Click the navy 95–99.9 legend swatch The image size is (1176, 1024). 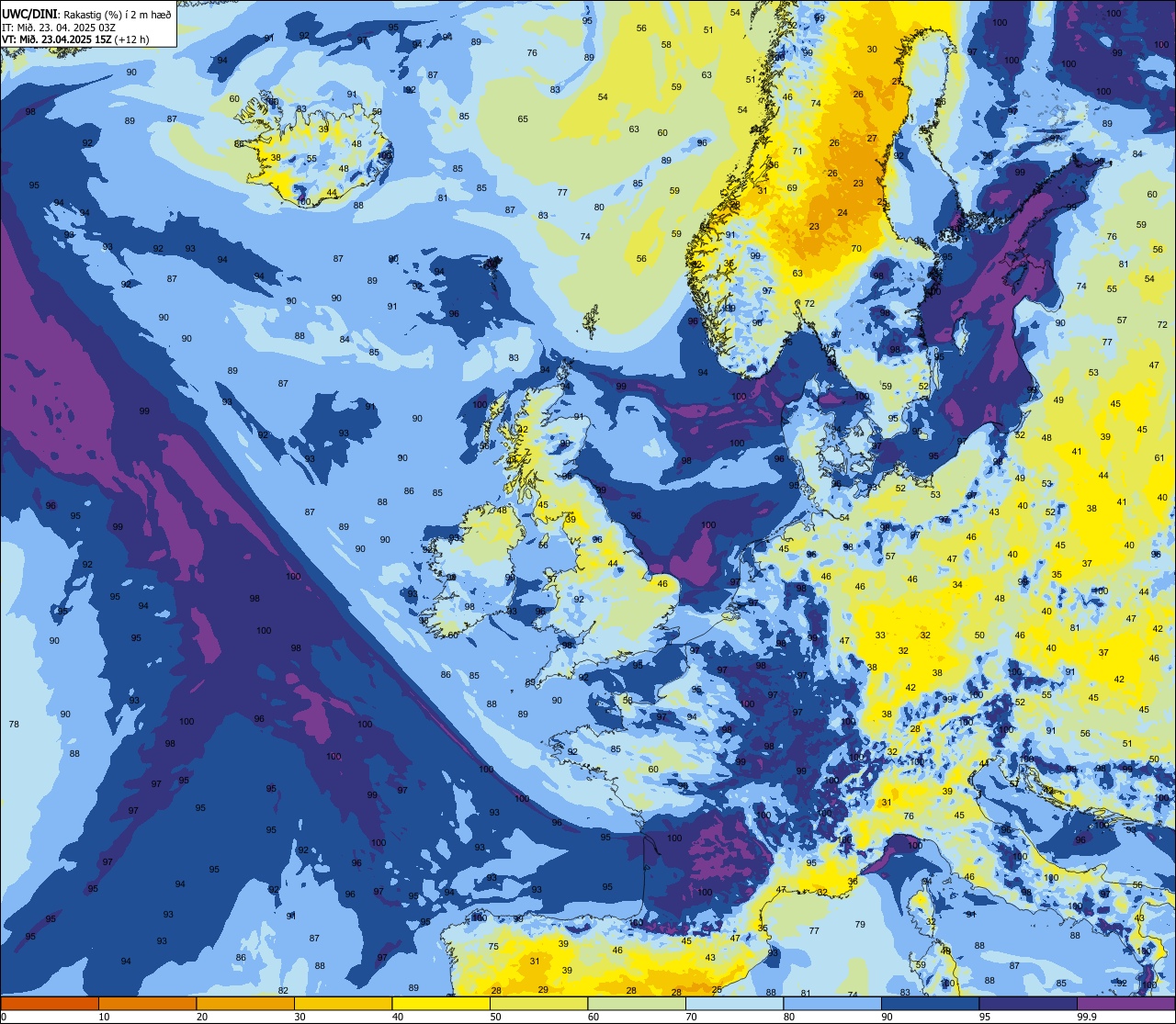pos(1028,1004)
